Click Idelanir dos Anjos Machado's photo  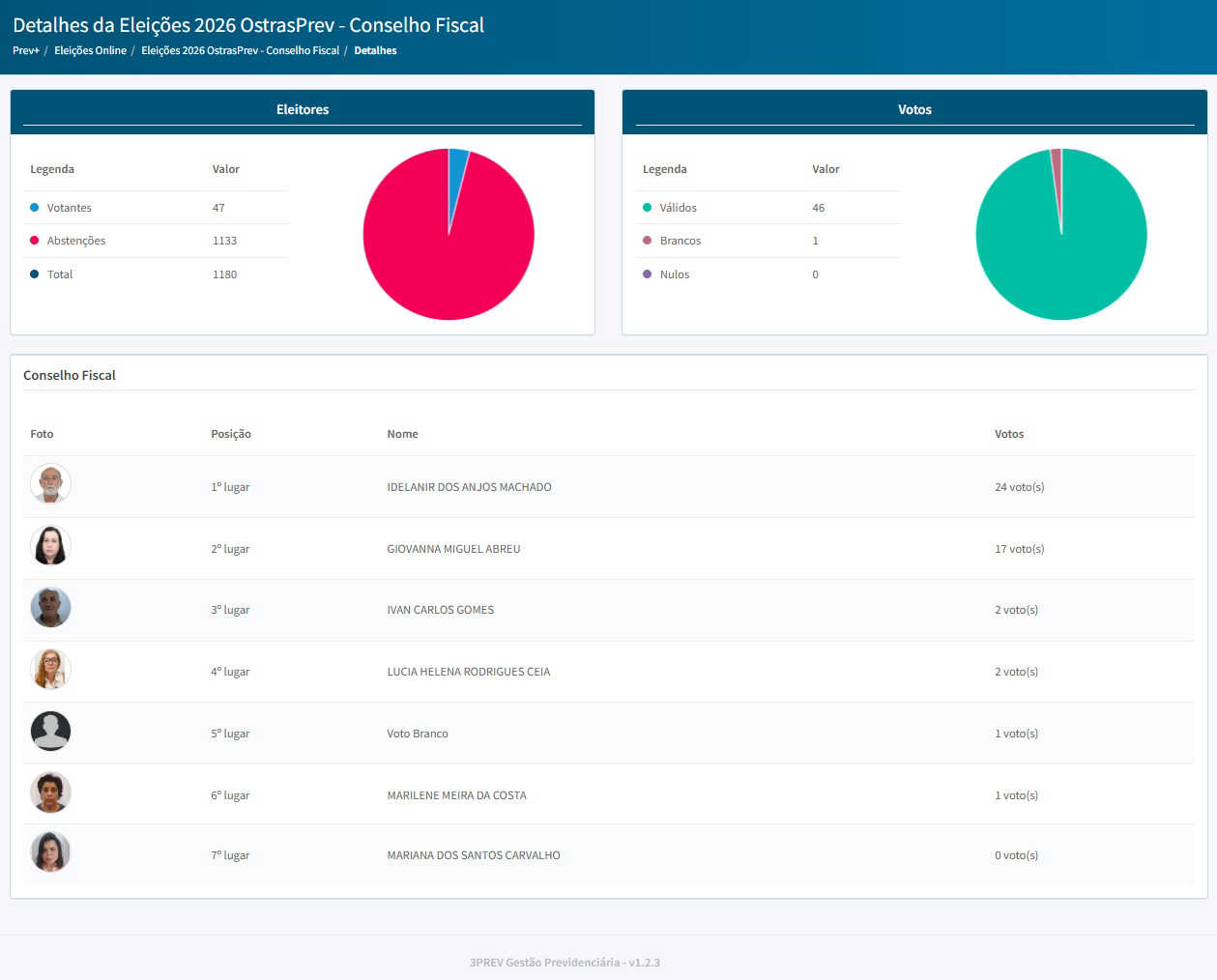(50, 483)
